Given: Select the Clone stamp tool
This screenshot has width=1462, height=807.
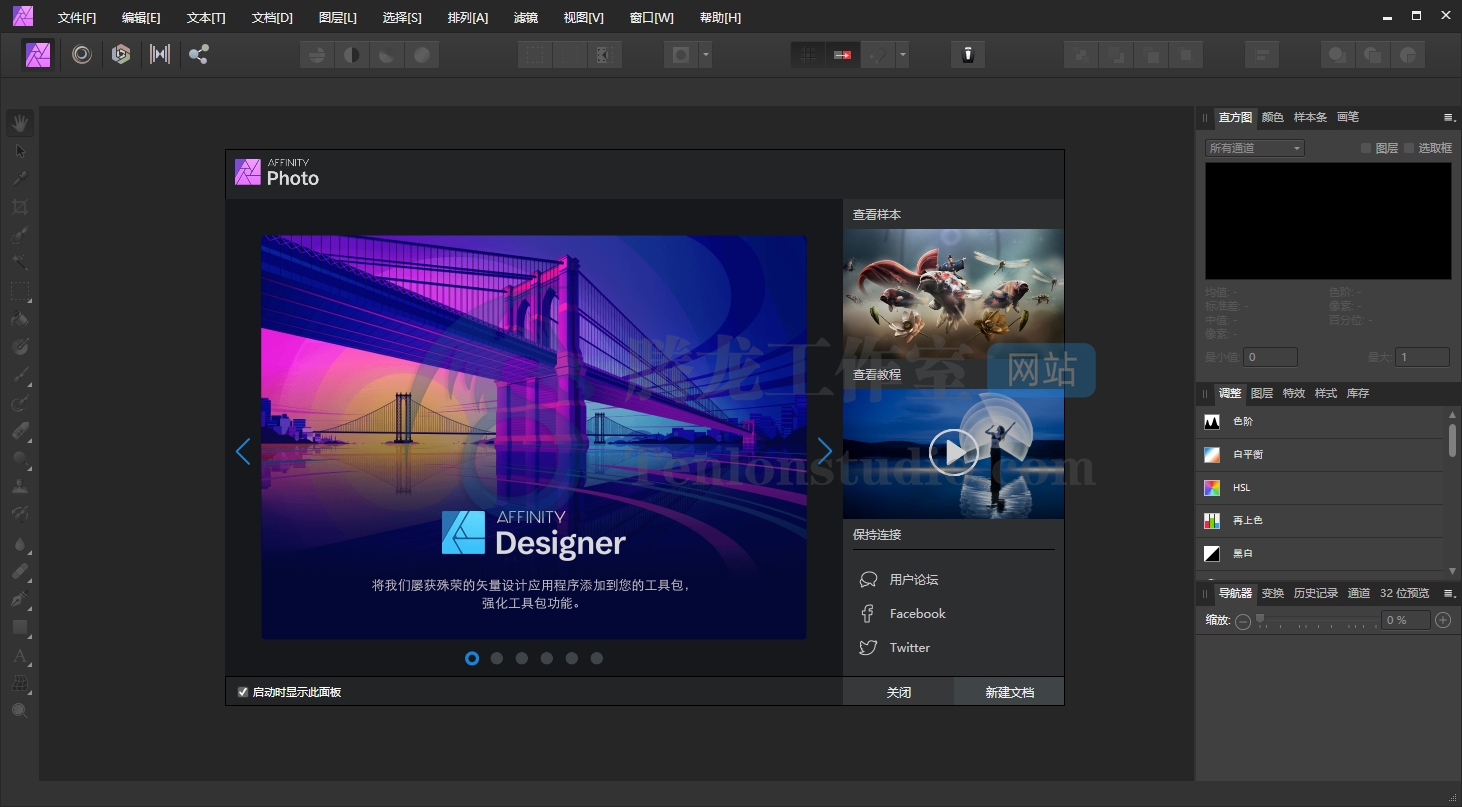Looking at the screenshot, I should [x=20, y=487].
